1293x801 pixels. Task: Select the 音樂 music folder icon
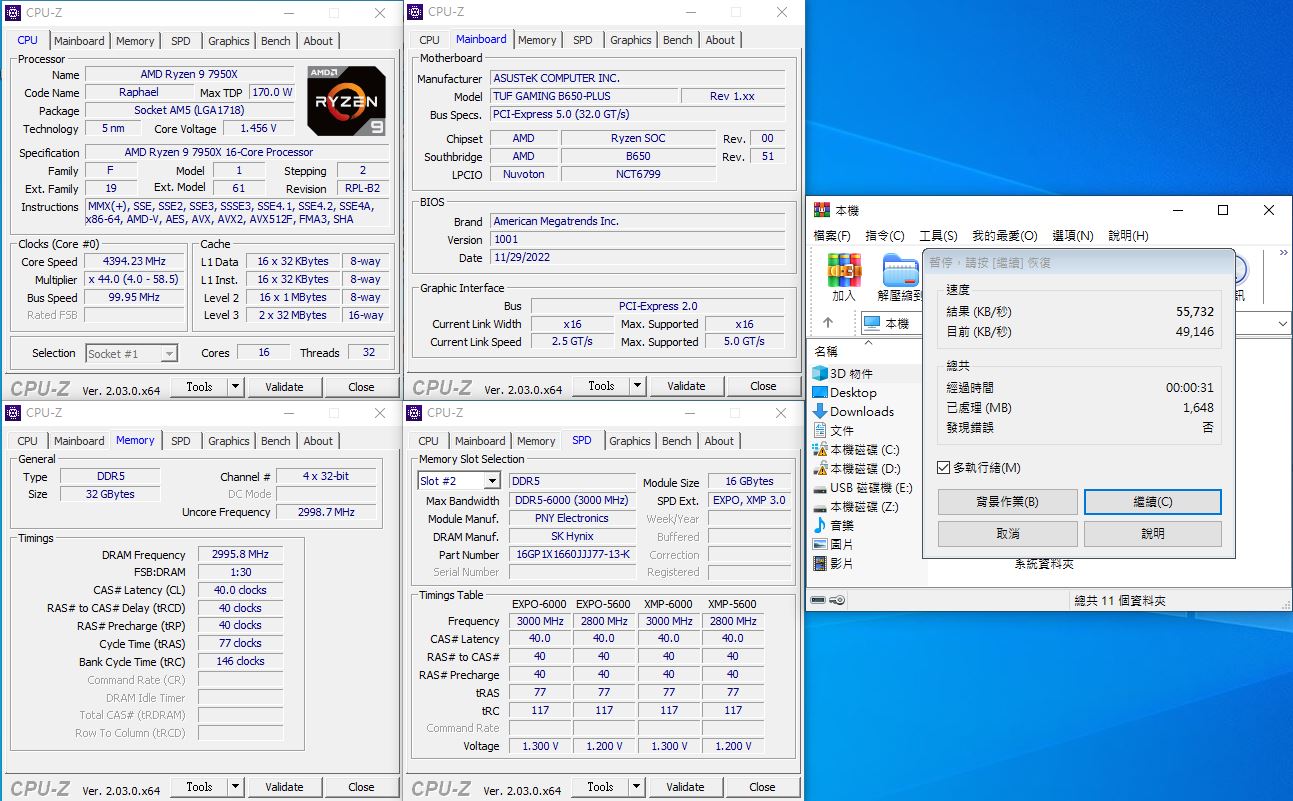click(821, 525)
